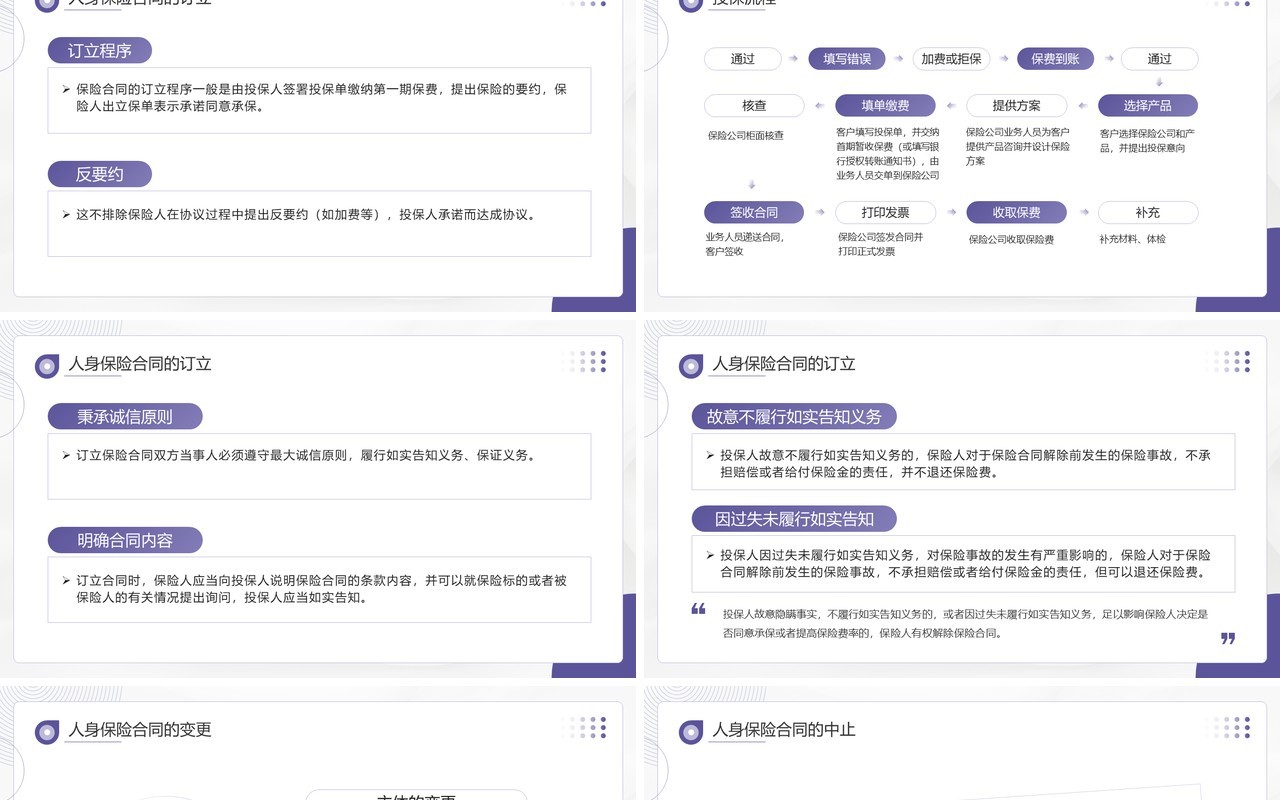Screen dimensions: 1280x800
Task: Click arrow between 收取保费 and 补充
Action: point(1082,212)
